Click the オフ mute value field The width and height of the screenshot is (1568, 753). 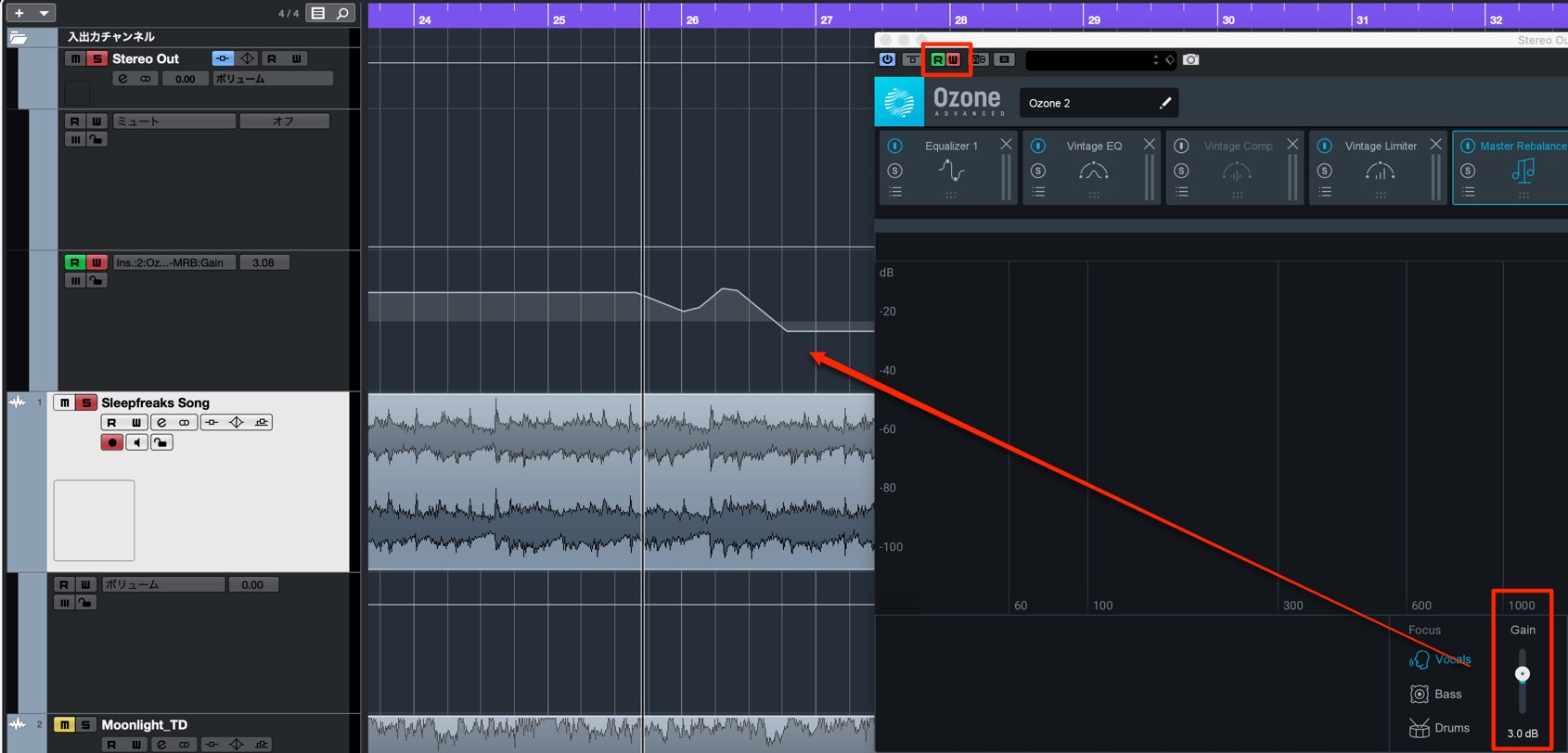click(x=284, y=121)
